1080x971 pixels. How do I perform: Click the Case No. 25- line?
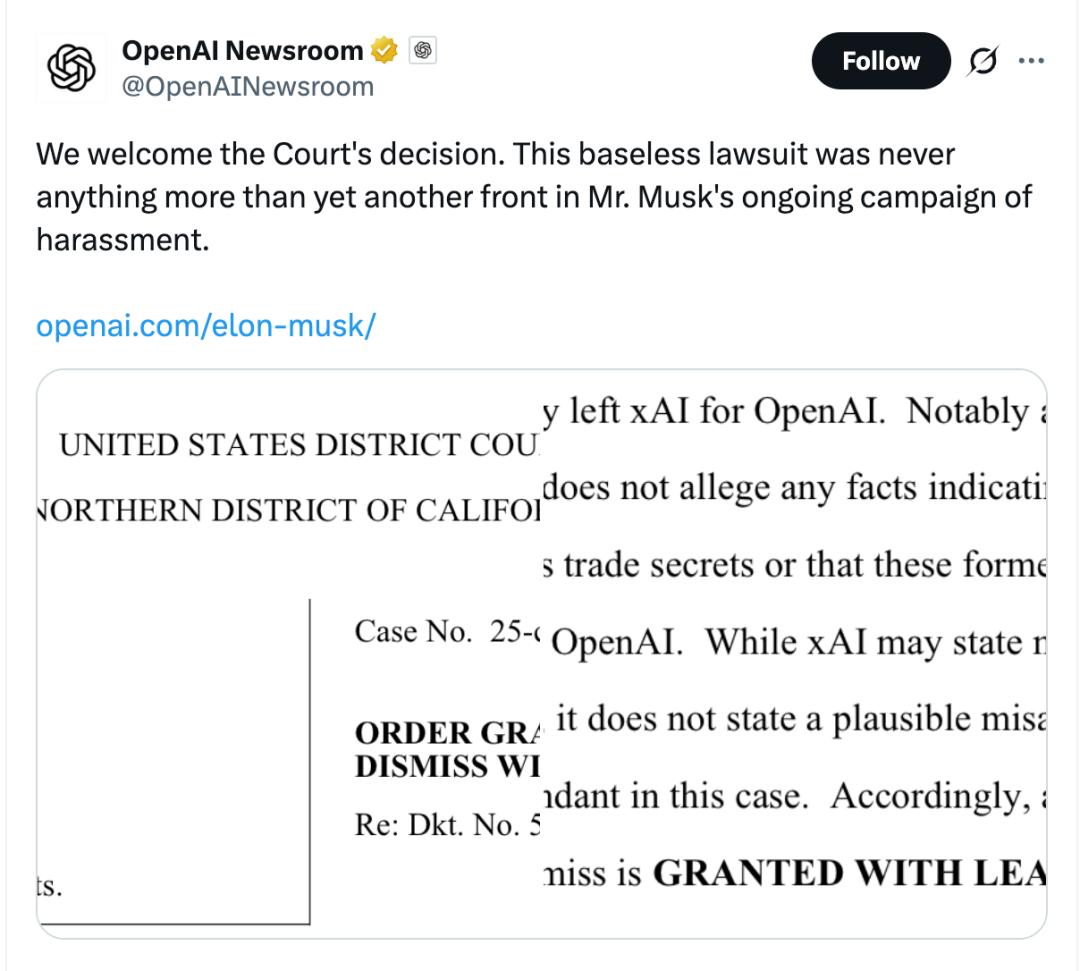coord(448,631)
